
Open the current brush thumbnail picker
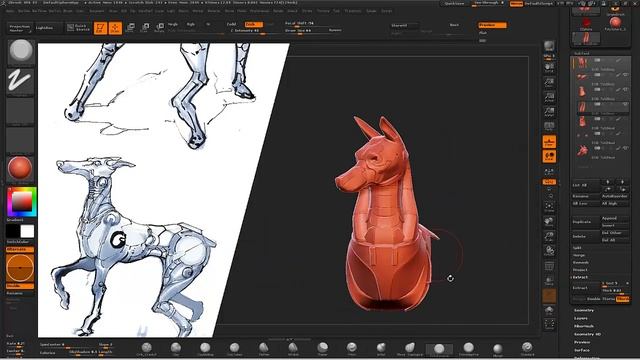click(20, 52)
